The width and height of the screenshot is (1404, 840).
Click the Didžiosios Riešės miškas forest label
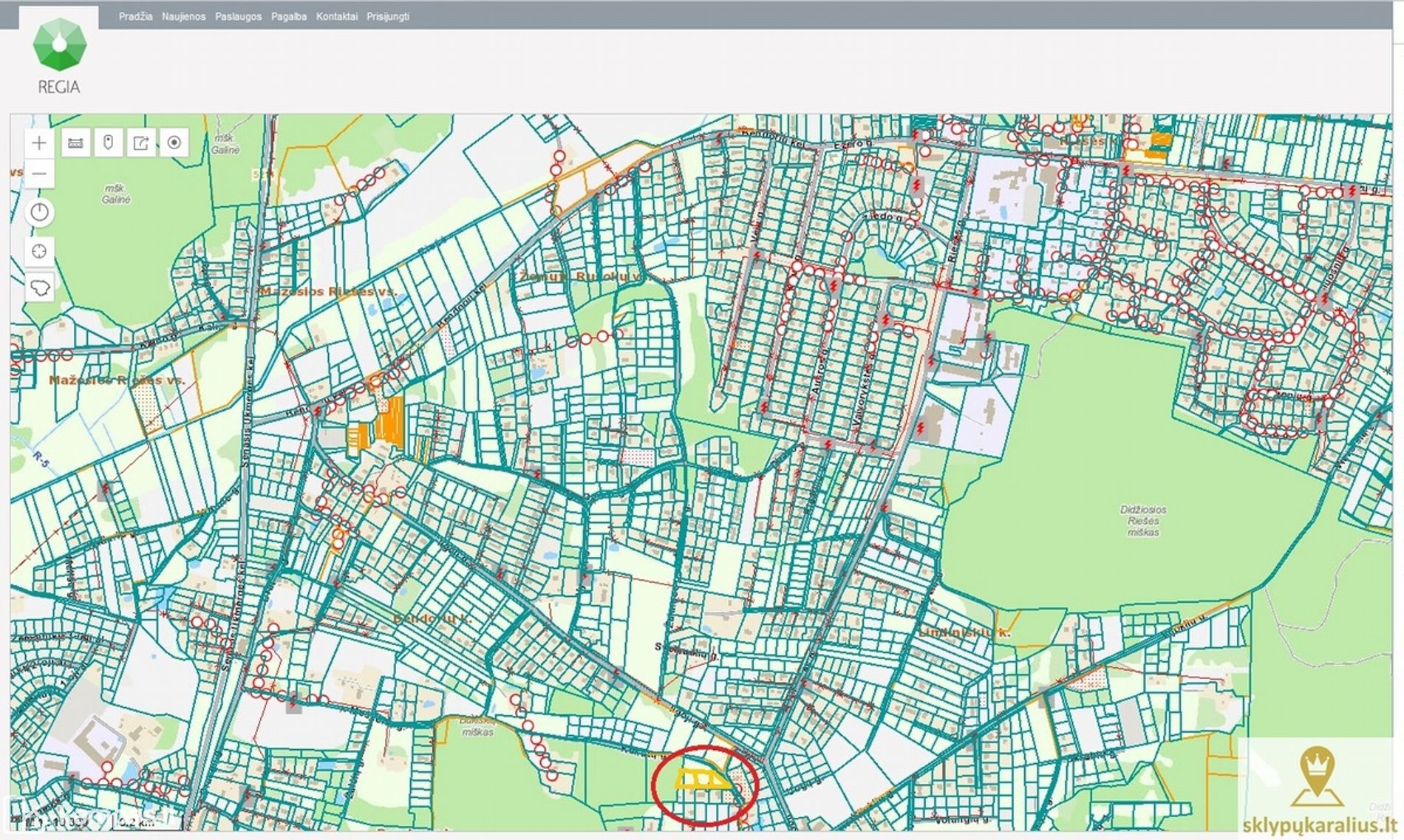coord(1143,521)
